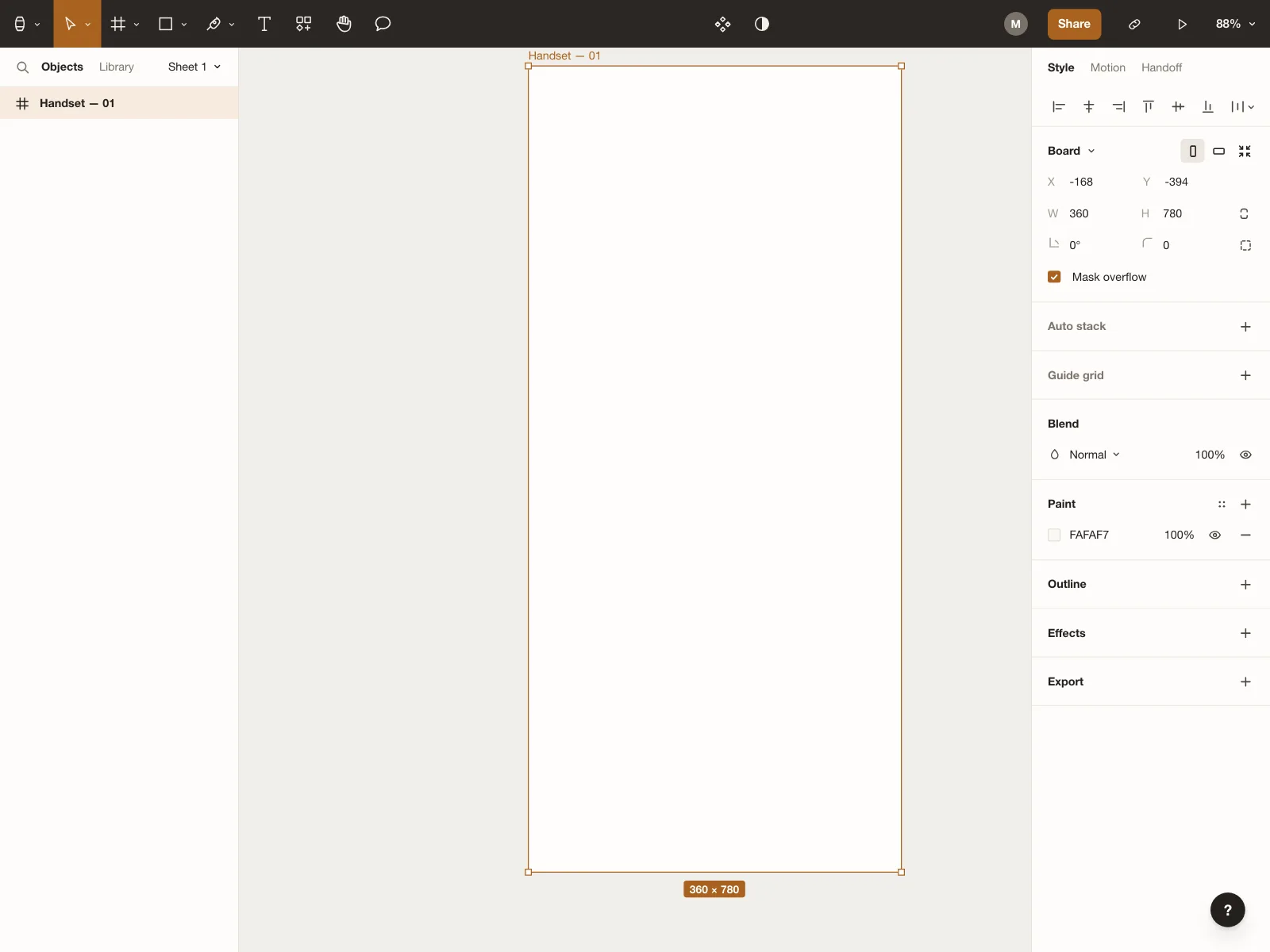Image resolution: width=1270 pixels, height=952 pixels.
Task: Open the components resources tool
Action: point(303,24)
